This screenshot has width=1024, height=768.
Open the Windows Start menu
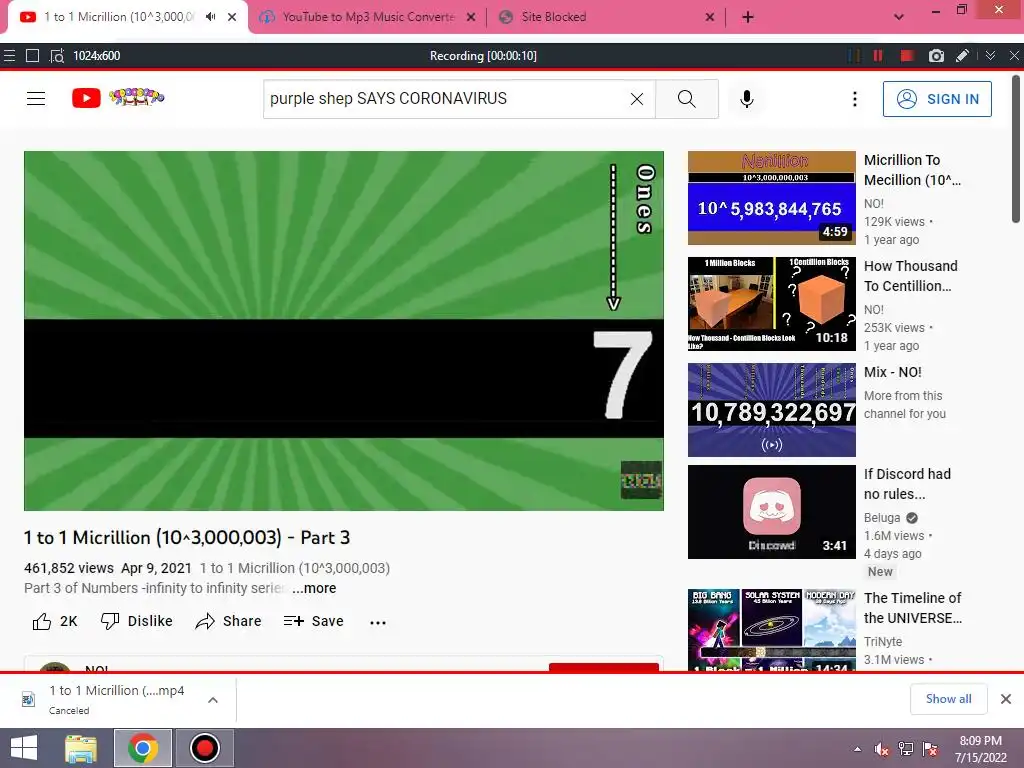pyautogui.click(x=24, y=748)
